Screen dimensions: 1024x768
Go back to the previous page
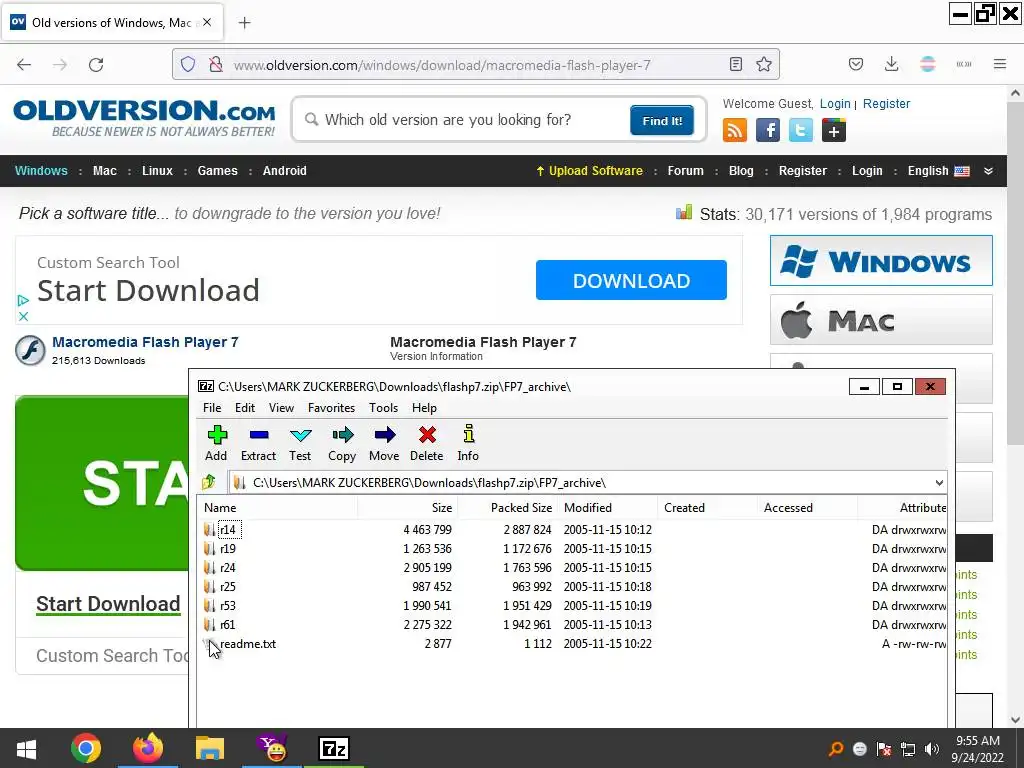[x=24, y=64]
